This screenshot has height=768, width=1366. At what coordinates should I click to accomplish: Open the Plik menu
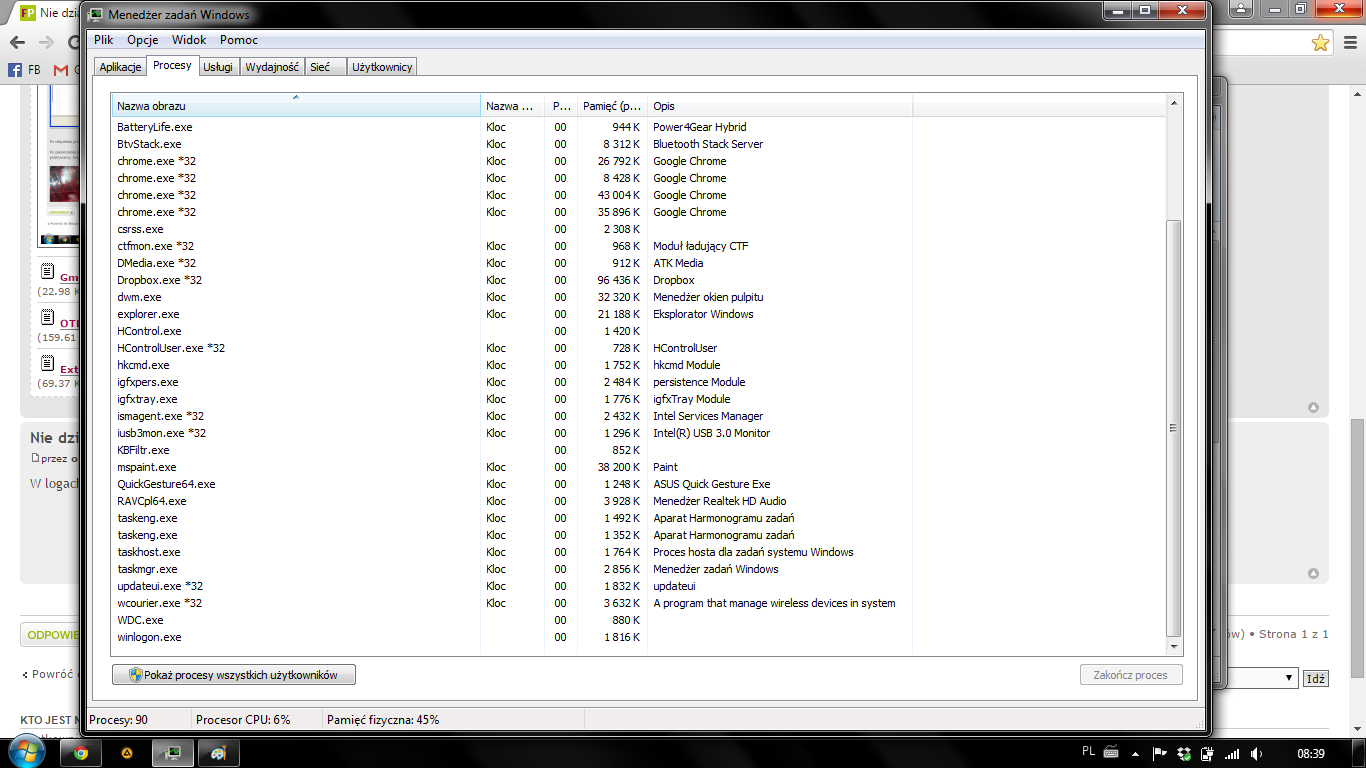104,40
